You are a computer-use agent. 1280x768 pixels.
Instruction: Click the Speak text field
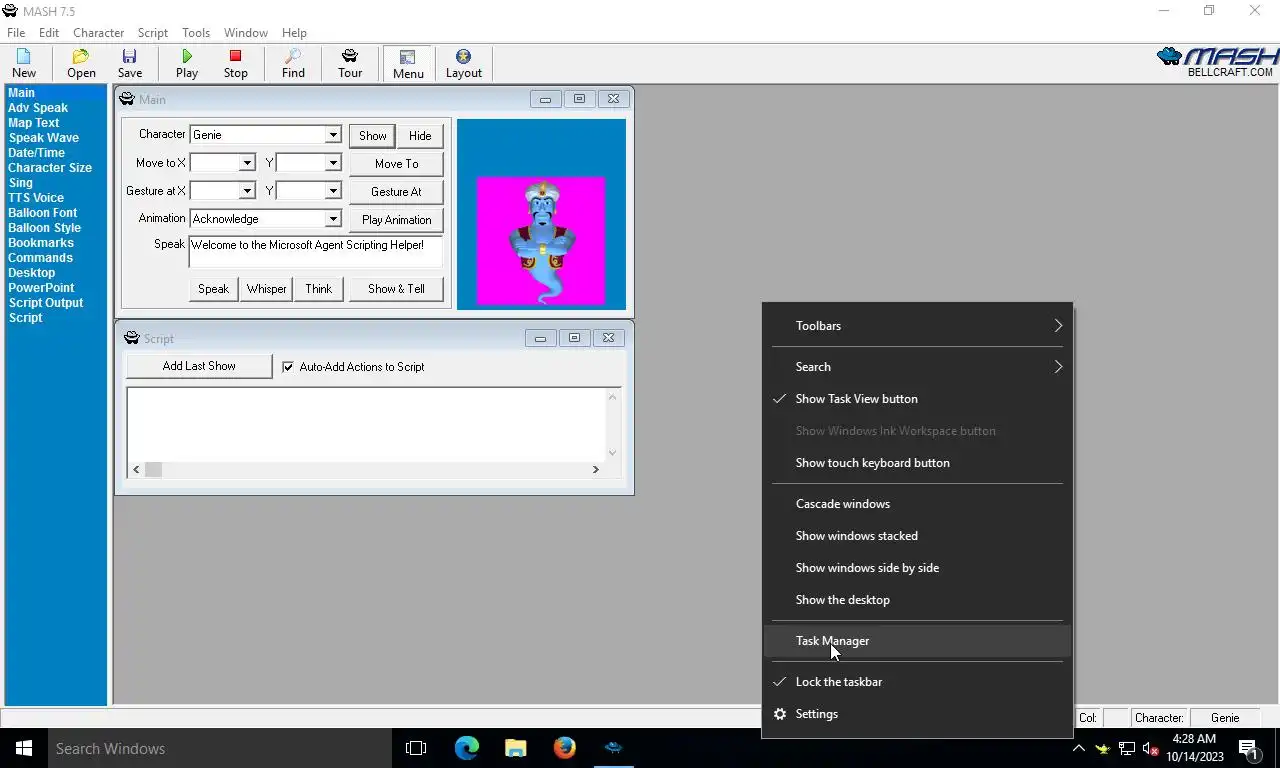click(x=315, y=252)
